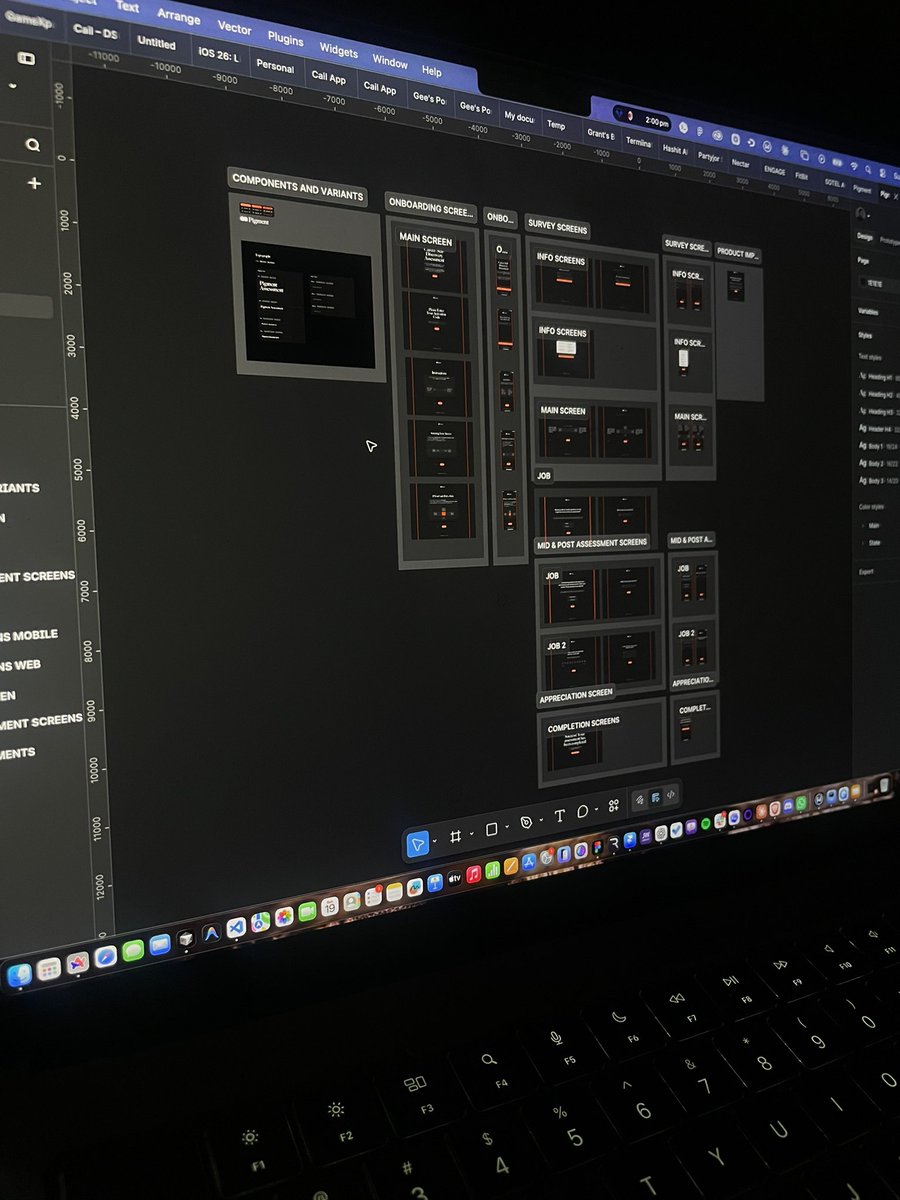This screenshot has width=900, height=1200.
Task: Open the Help menu
Action: coord(432,71)
